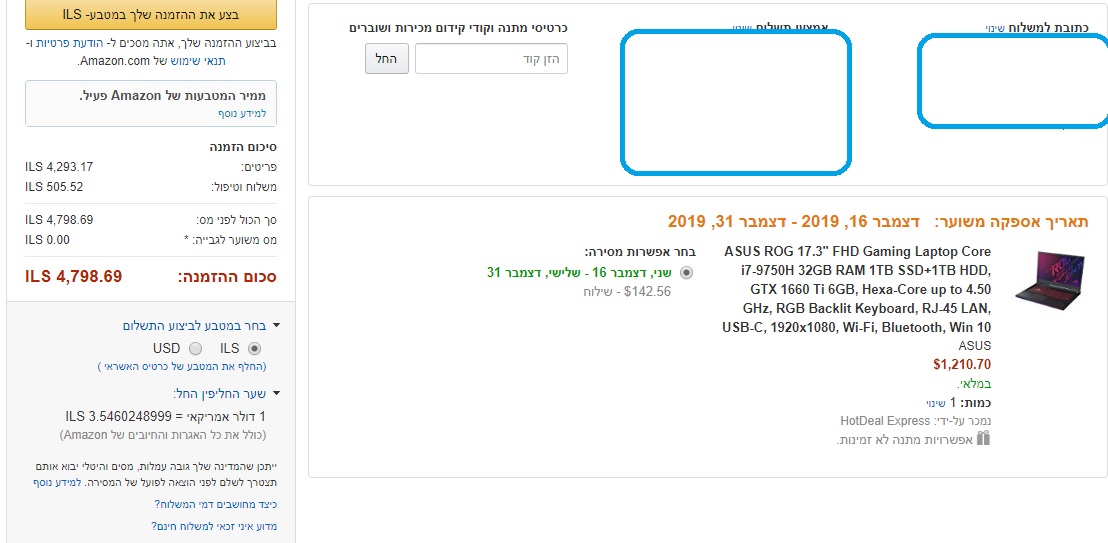Collapse the applicable exchange rate section
The image size is (1108, 543).
point(276,394)
